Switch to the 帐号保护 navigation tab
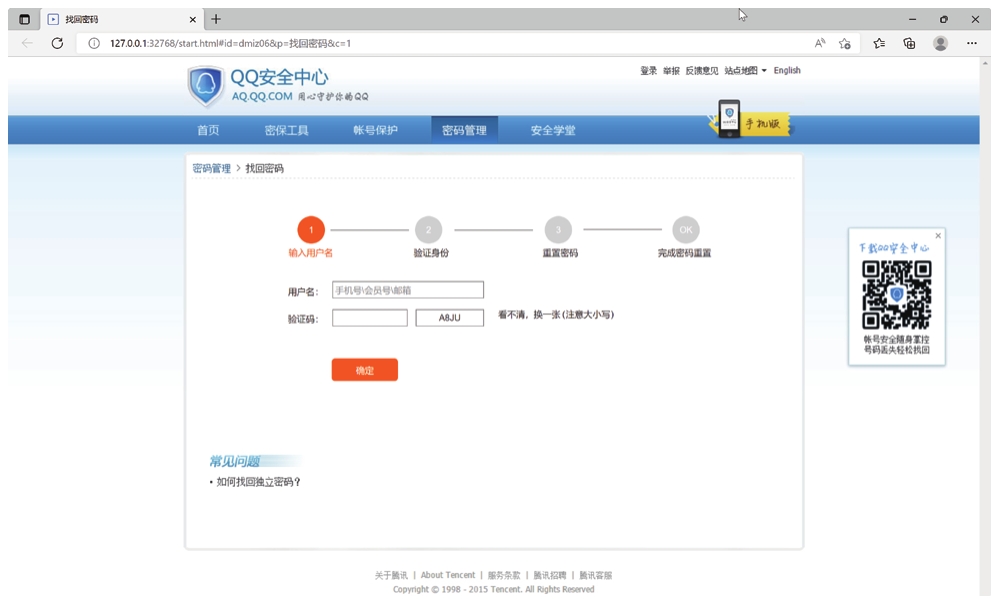The height and width of the screenshot is (599, 995). point(375,130)
